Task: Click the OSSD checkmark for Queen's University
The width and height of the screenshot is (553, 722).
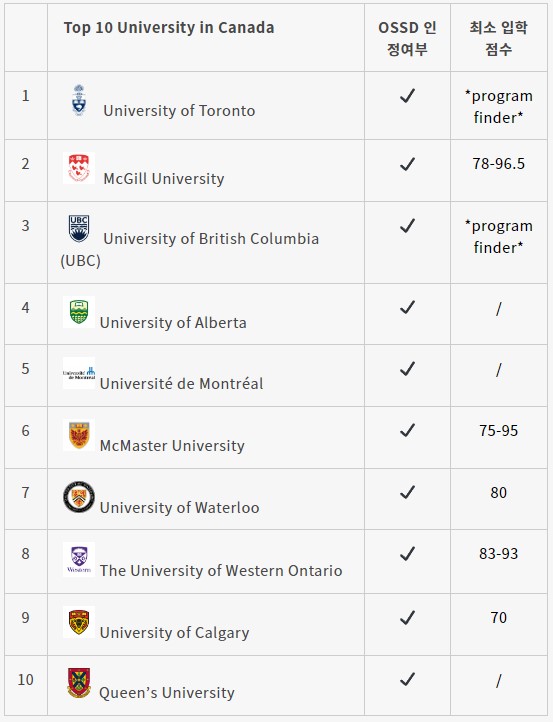Action: 407,679
